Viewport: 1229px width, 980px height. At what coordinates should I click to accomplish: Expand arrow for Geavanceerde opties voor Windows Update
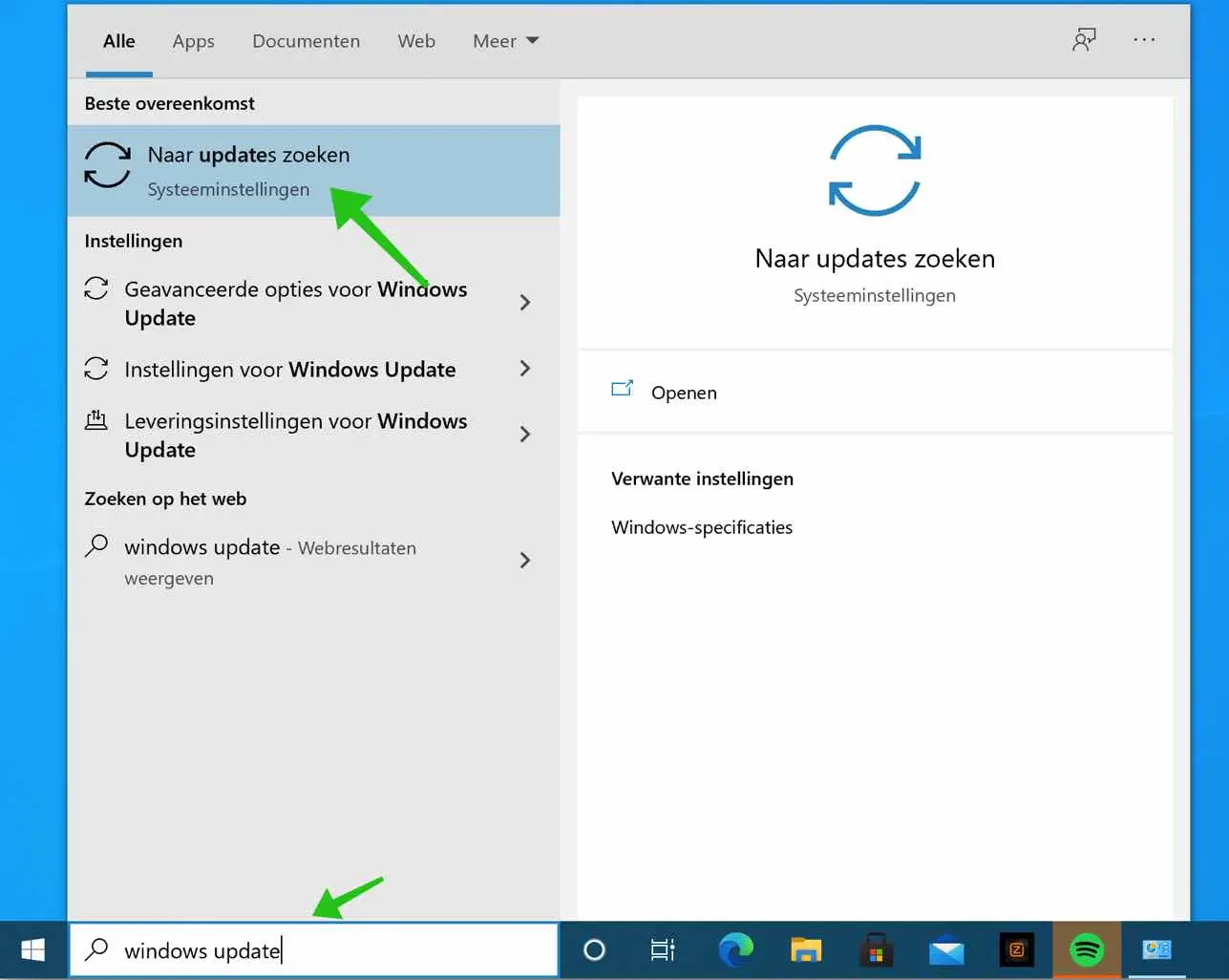click(524, 303)
